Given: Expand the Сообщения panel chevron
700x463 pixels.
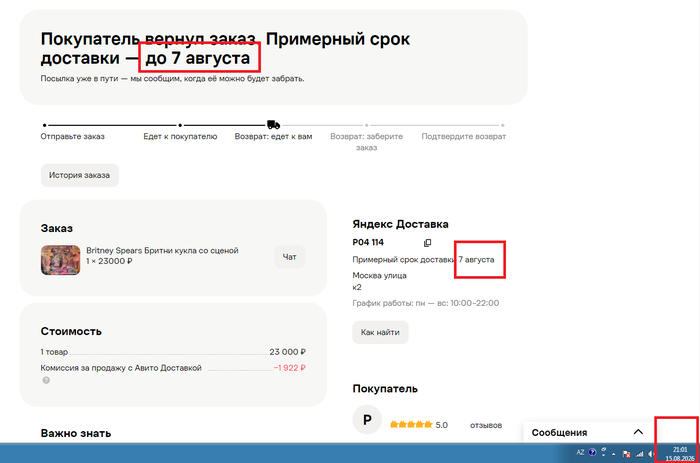Looking at the screenshot, I should 638,432.
